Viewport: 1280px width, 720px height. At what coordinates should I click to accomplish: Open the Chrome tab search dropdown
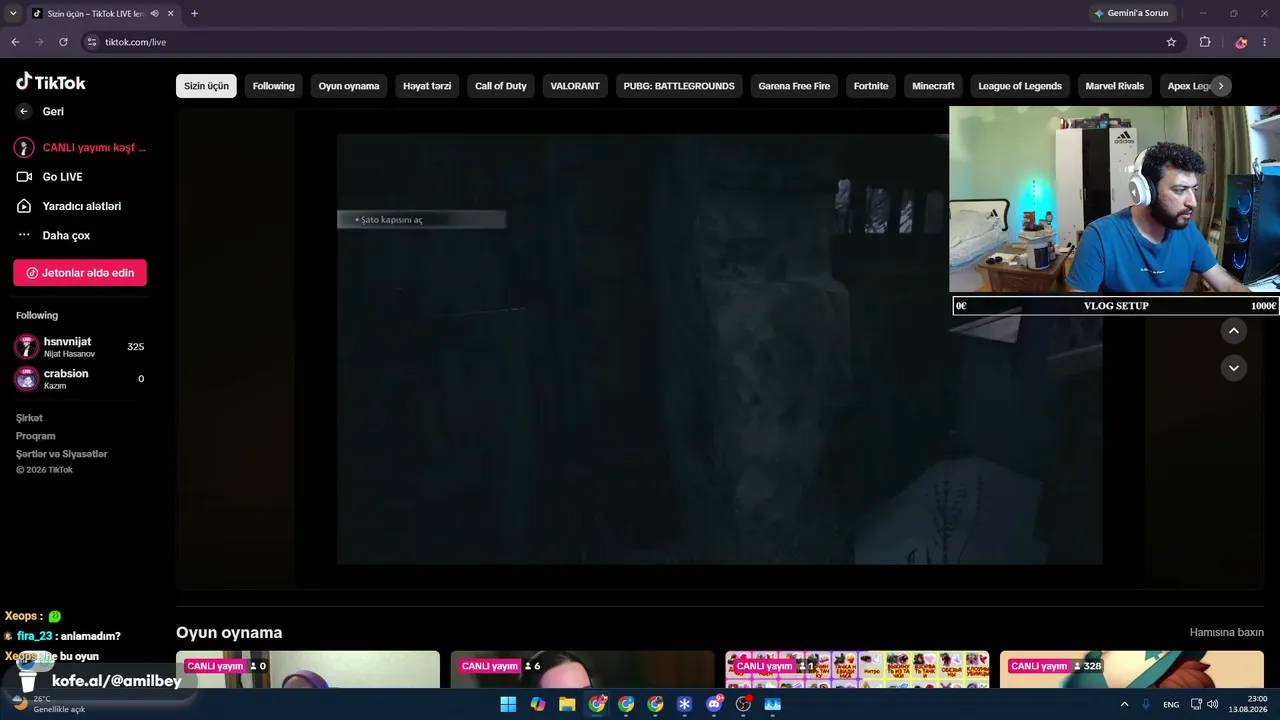13,13
